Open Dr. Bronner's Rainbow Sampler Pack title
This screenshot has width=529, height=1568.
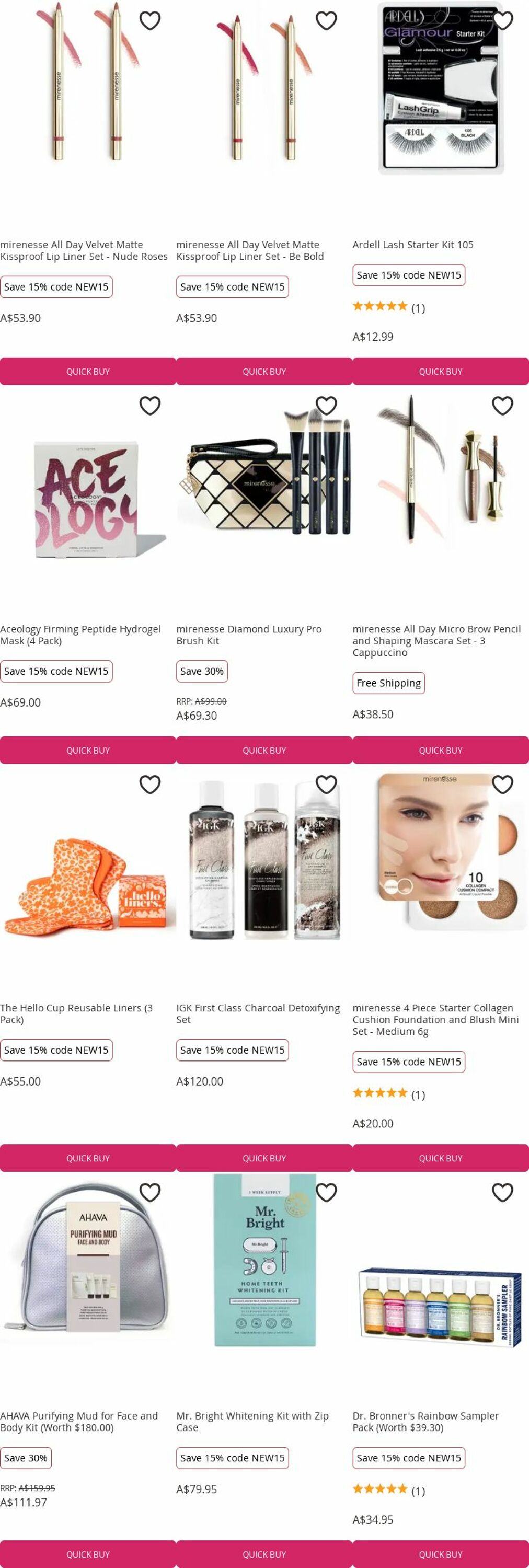tap(425, 1421)
